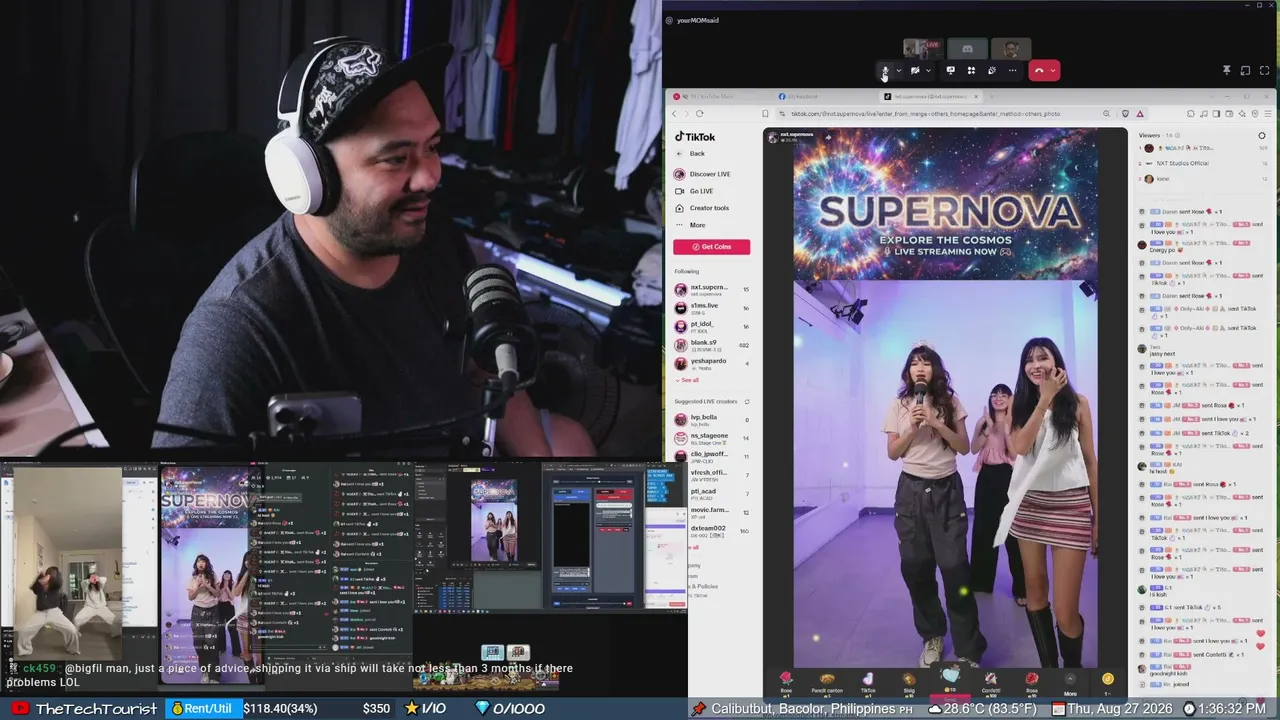Open the microphone options dropdown arrow

pos(898,71)
